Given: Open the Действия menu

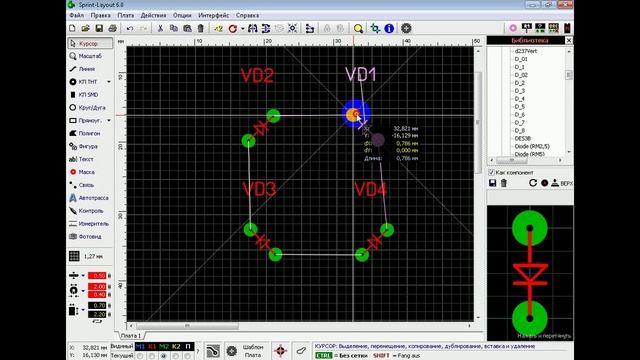Looking at the screenshot, I should 153,15.
